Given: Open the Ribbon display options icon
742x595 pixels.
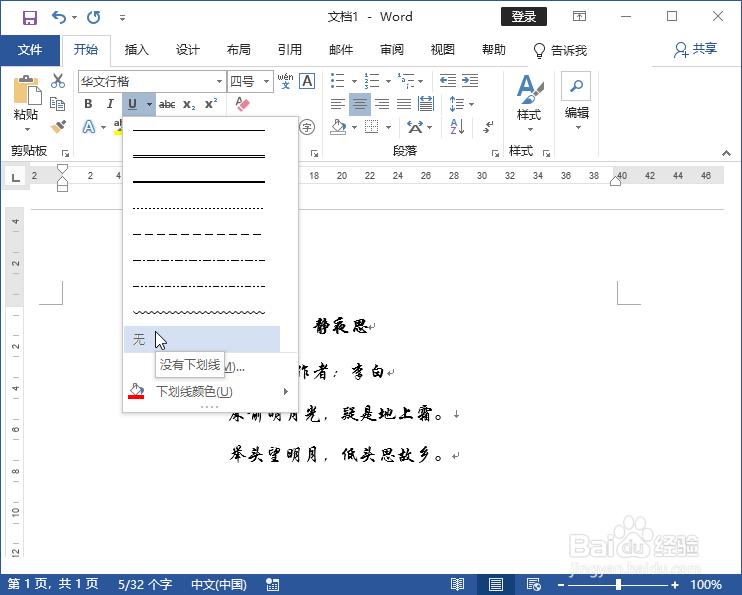Looking at the screenshot, I should (x=579, y=17).
